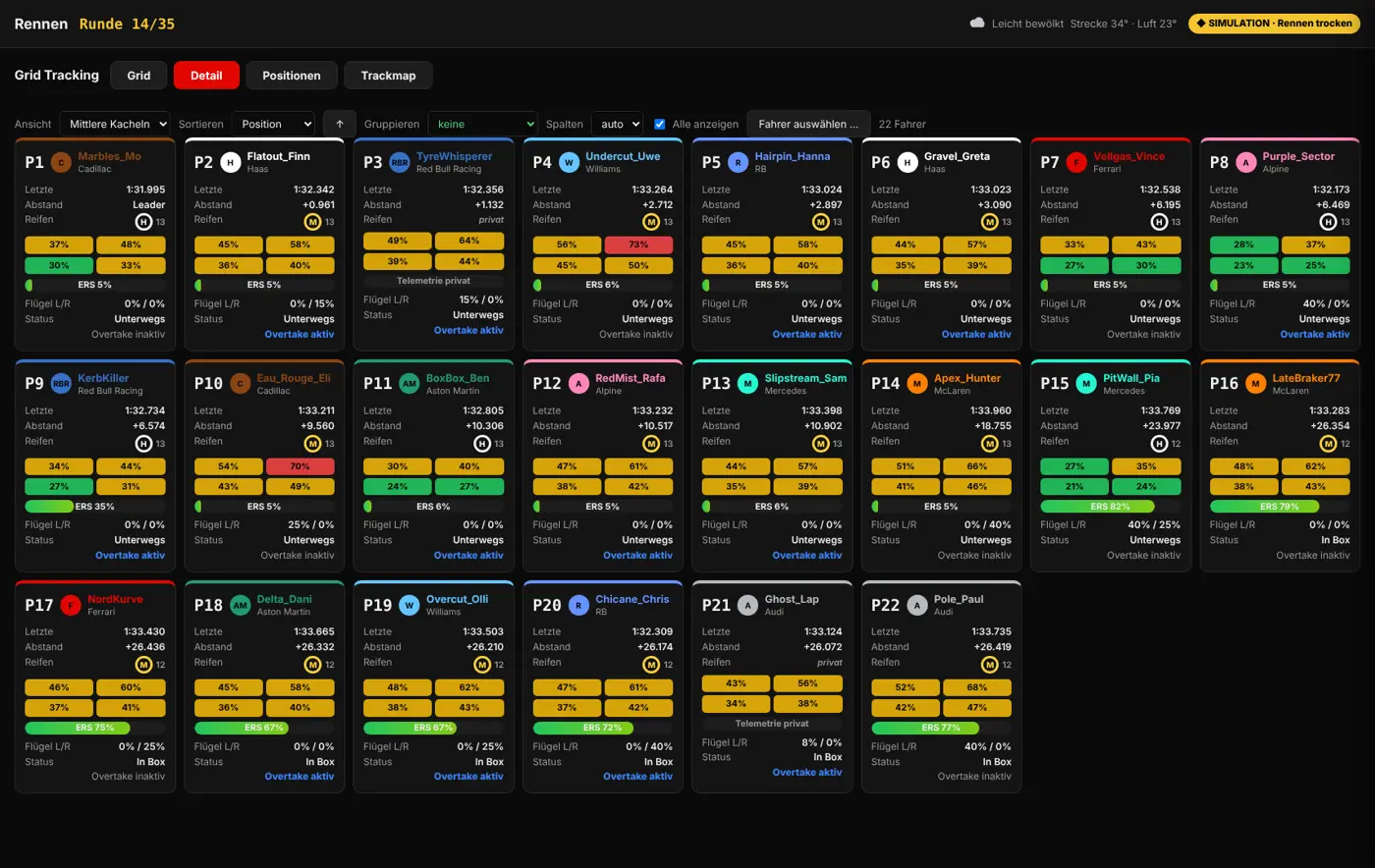This screenshot has width=1375, height=868.
Task: Click the RBR team badge beside TyreWhisperer
Action: click(x=400, y=162)
